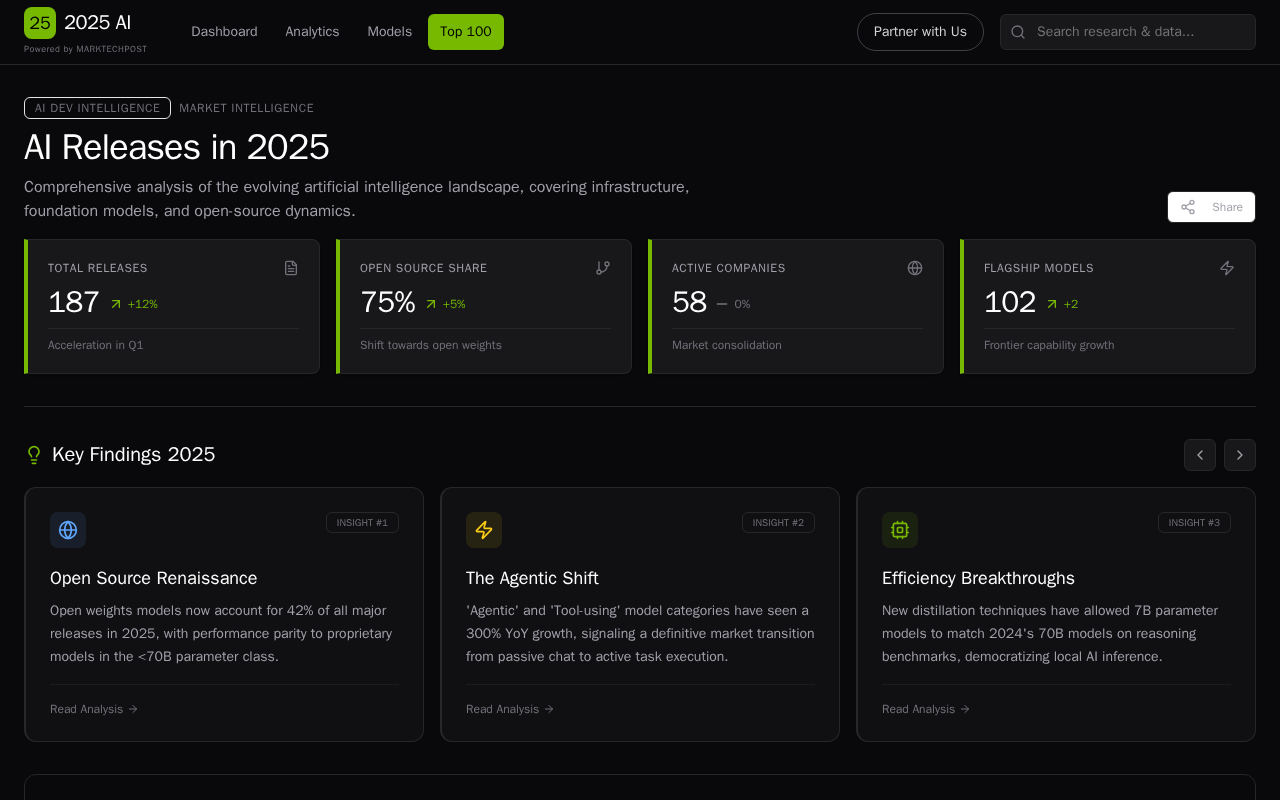Advance Key Findings with right chevron
Screen dimensions: 1280x800
click(x=1240, y=455)
